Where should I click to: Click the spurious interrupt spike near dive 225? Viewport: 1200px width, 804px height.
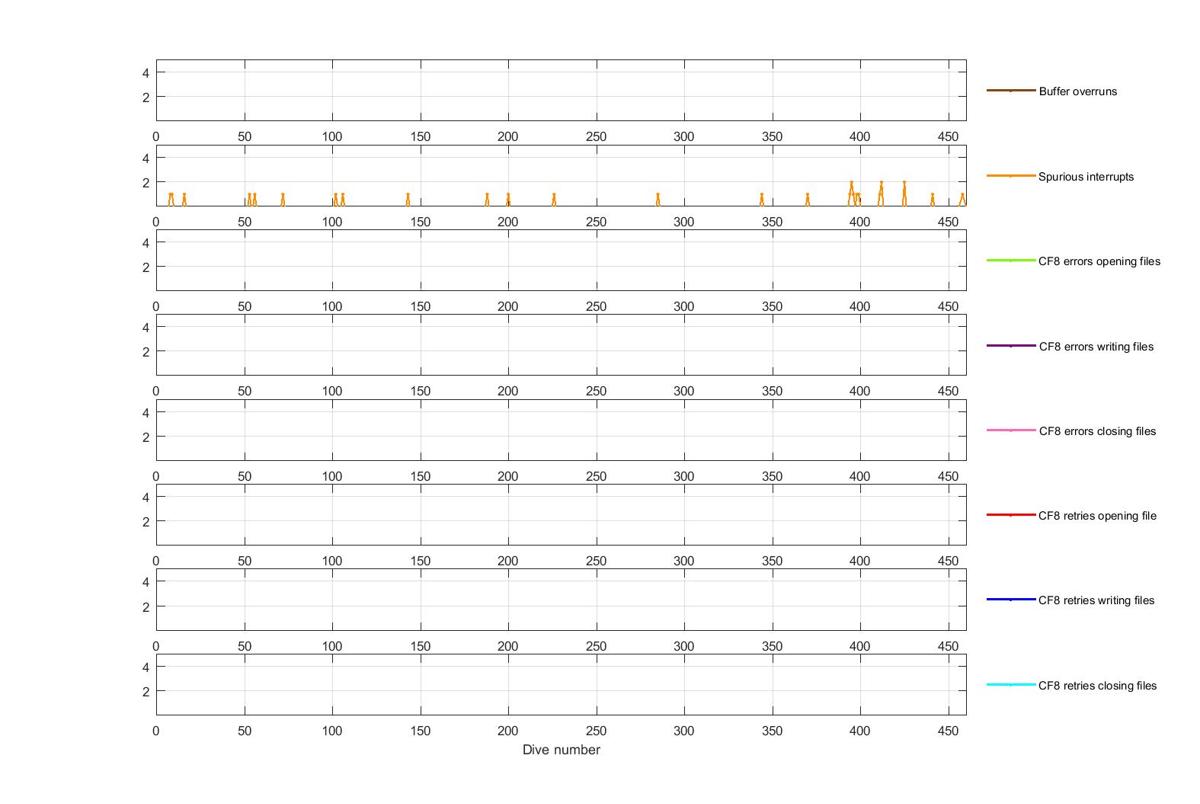click(553, 199)
